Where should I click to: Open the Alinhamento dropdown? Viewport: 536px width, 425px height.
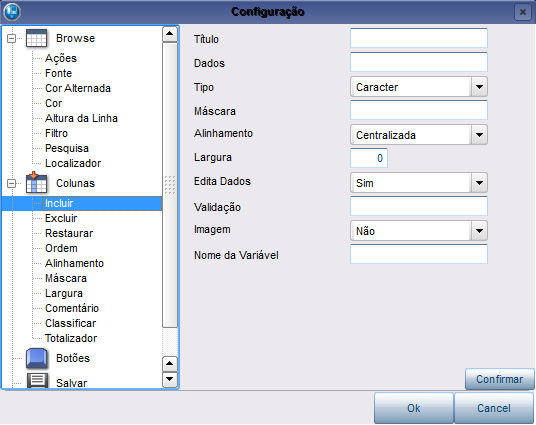(x=479, y=135)
